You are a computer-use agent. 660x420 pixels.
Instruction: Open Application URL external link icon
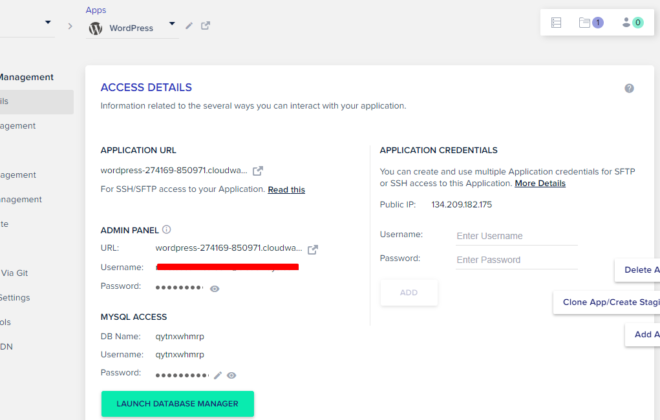click(x=258, y=170)
